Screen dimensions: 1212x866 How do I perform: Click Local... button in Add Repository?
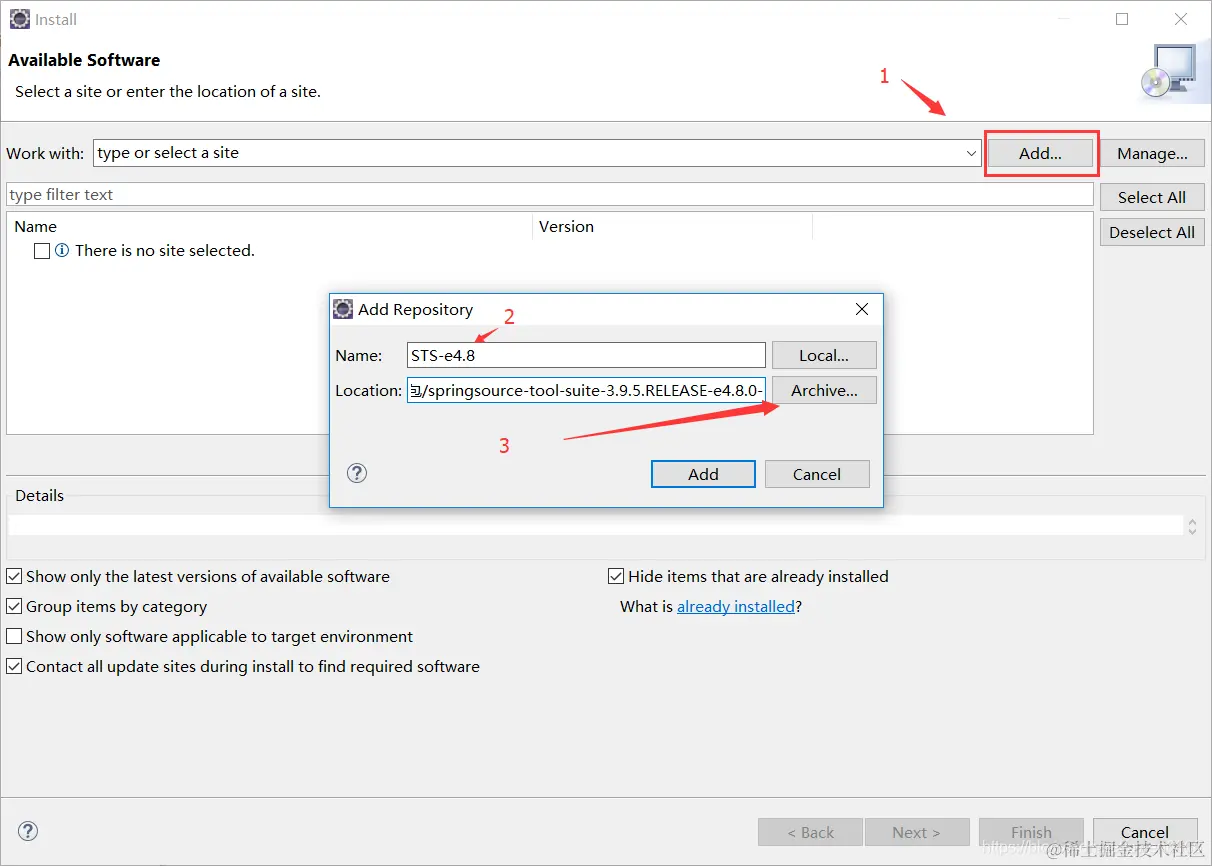pyautogui.click(x=824, y=355)
